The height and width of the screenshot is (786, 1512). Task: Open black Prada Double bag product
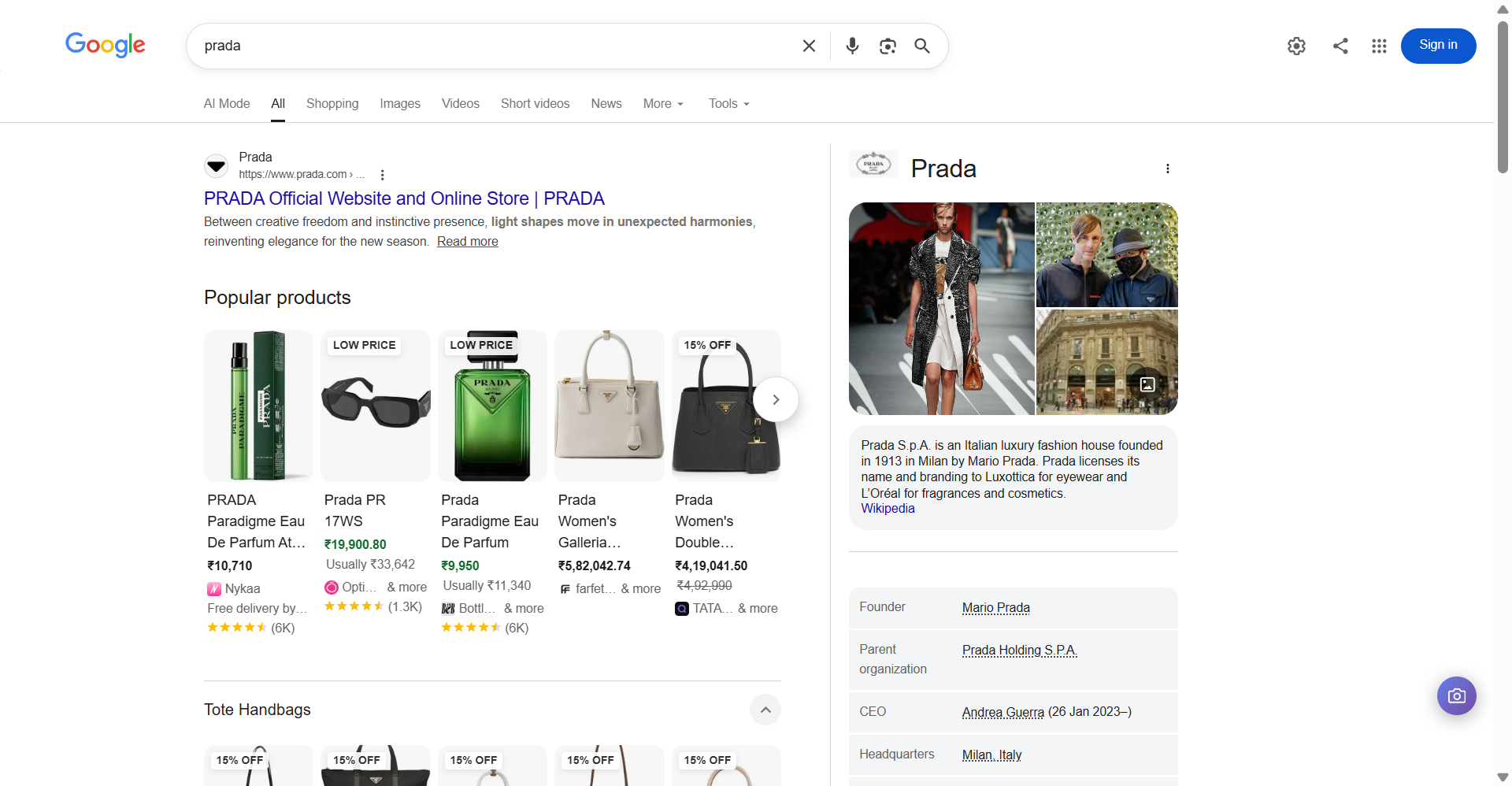(726, 406)
